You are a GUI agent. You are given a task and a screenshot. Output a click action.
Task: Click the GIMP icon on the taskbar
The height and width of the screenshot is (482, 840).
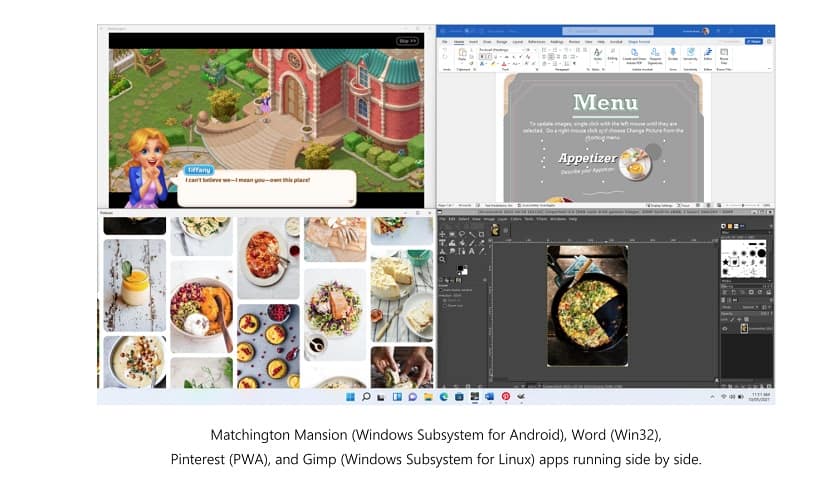pos(521,396)
